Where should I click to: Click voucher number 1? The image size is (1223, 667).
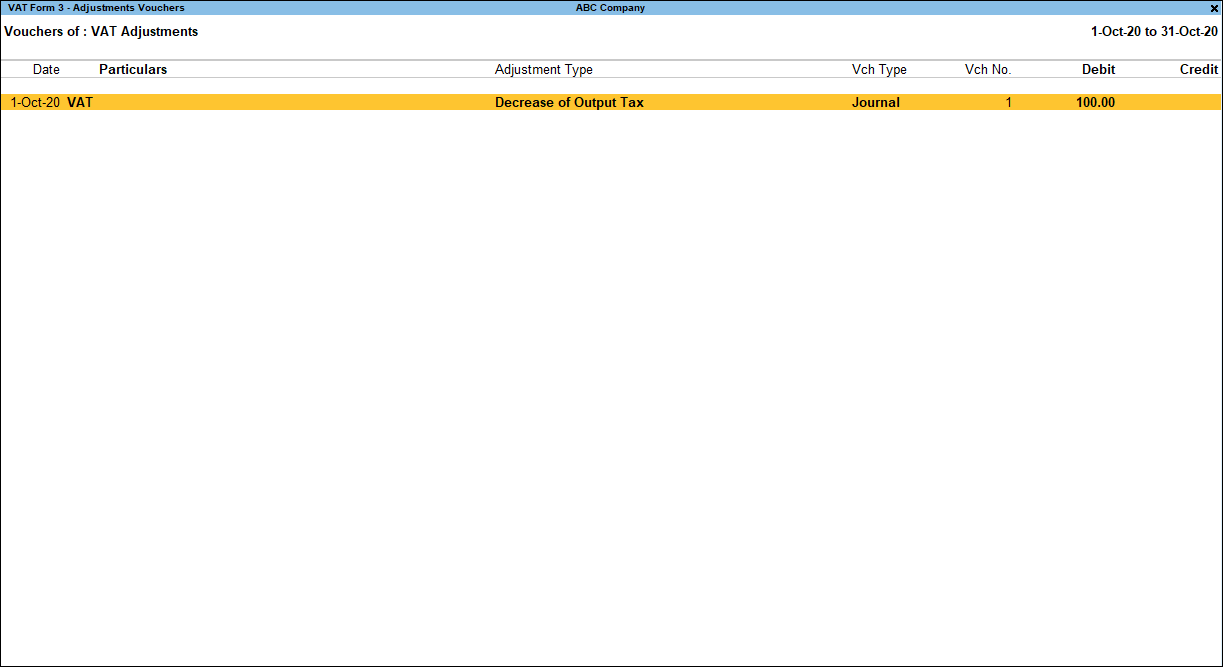click(1008, 102)
